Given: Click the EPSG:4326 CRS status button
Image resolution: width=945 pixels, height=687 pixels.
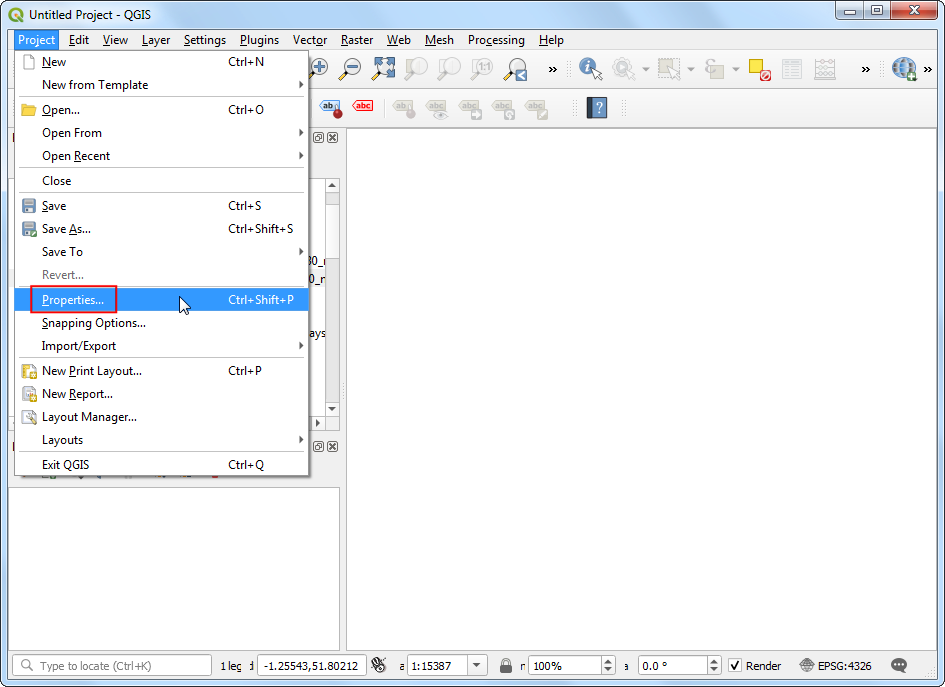Looking at the screenshot, I should pyautogui.click(x=835, y=665).
